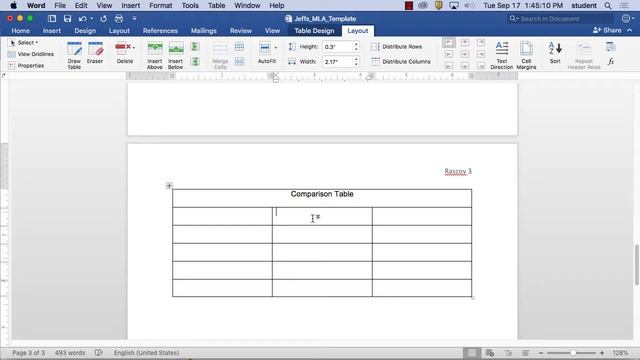Expand the Delete dropdown arrow

(134, 47)
